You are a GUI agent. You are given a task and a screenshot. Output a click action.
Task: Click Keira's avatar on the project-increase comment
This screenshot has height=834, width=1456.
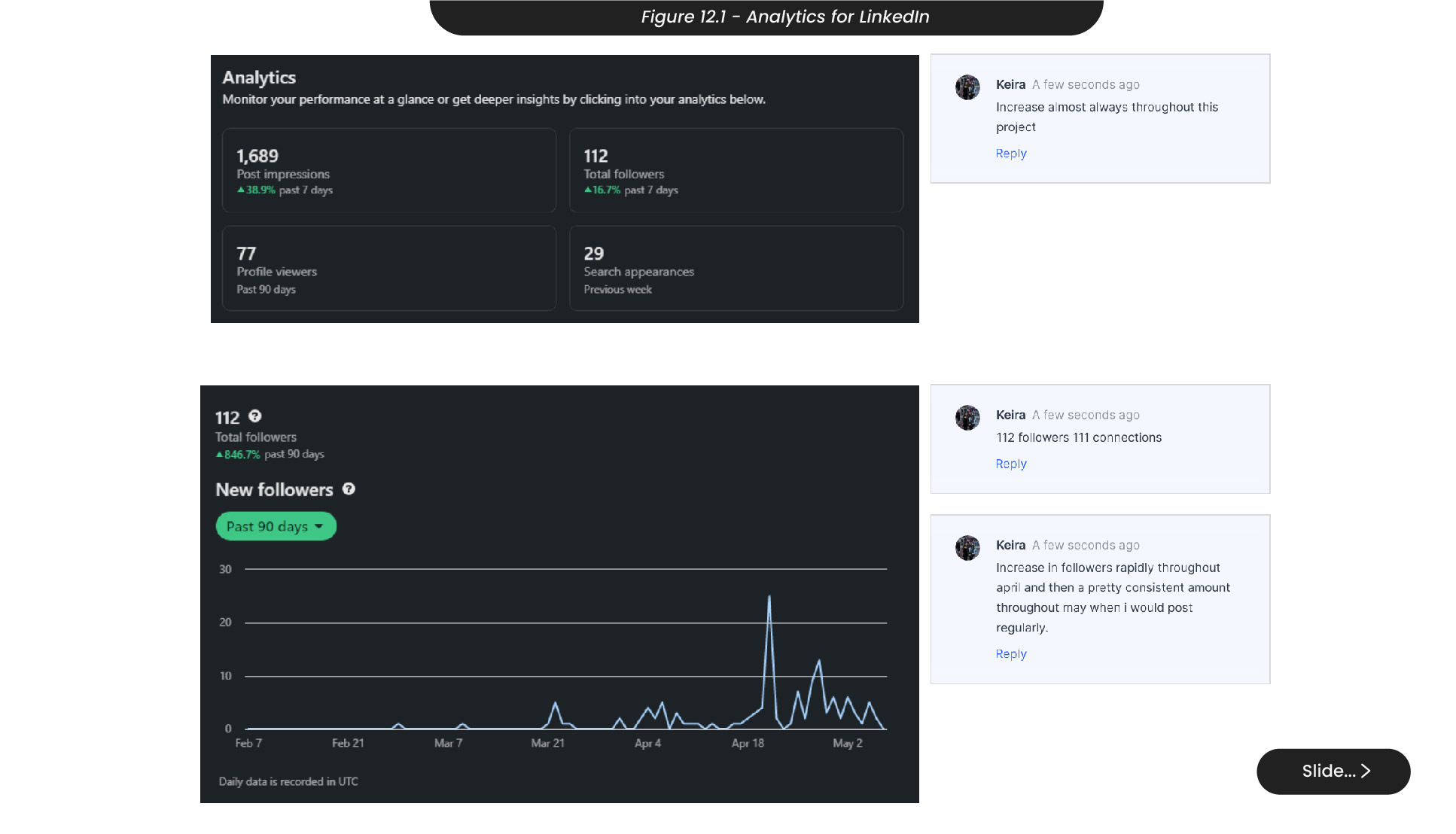(967, 87)
